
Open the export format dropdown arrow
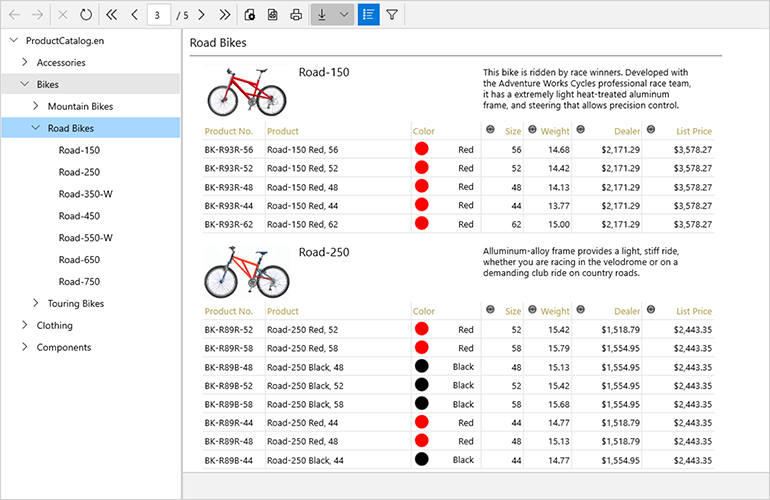click(344, 15)
